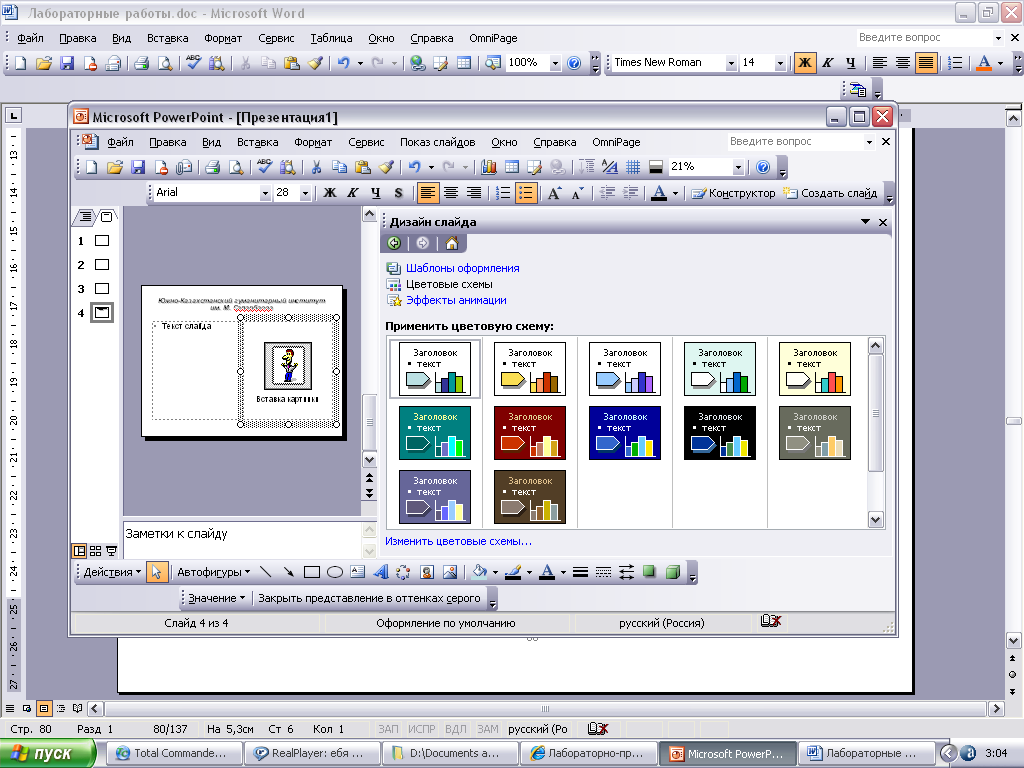
Task: Click Insert Clip Art icon on drawing toolbar
Action: pyautogui.click(x=427, y=572)
